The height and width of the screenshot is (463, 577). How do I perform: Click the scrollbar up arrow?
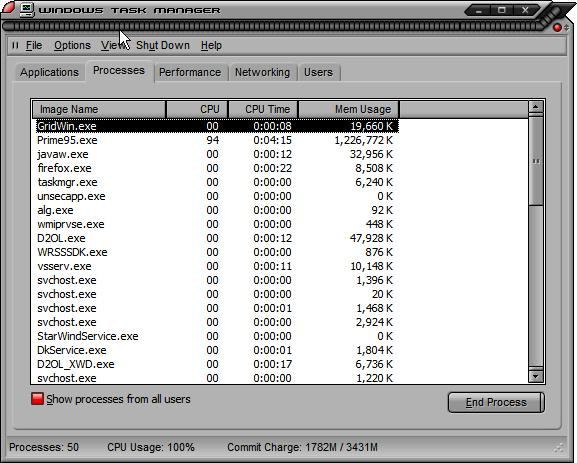[x=536, y=107]
